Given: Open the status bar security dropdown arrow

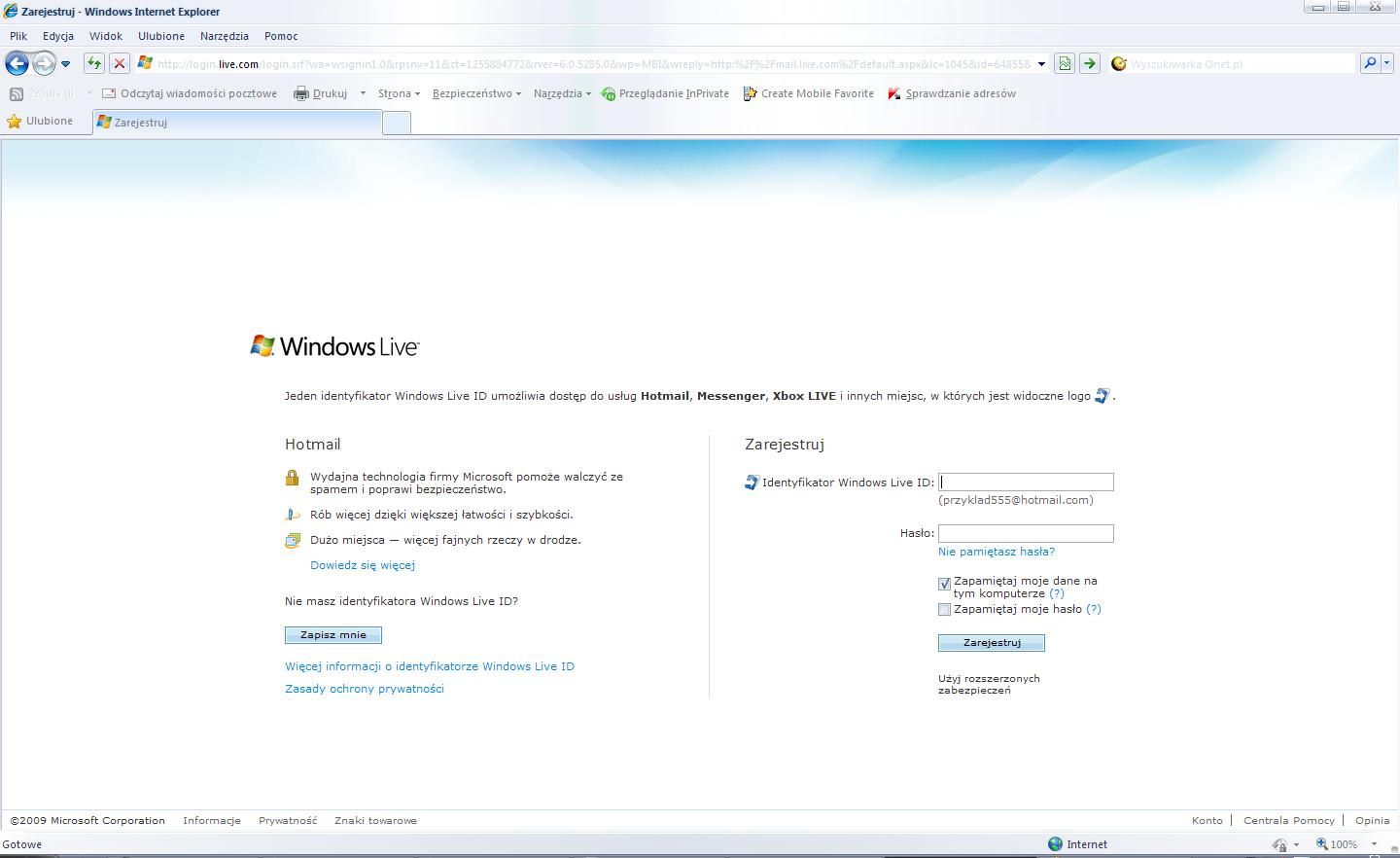Looking at the screenshot, I should click(1296, 844).
